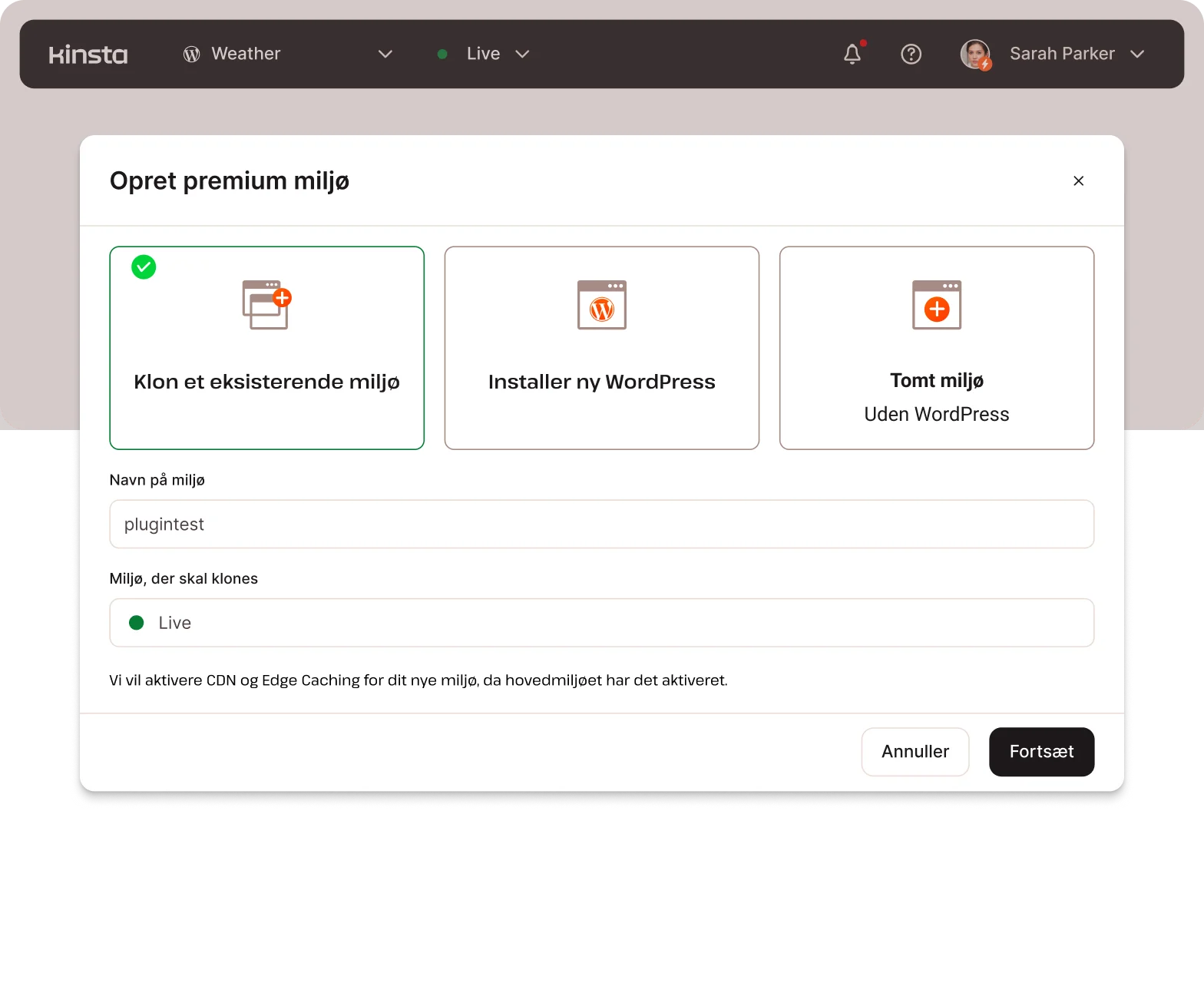
Task: Click the clone environment window icon
Action: tap(266, 305)
